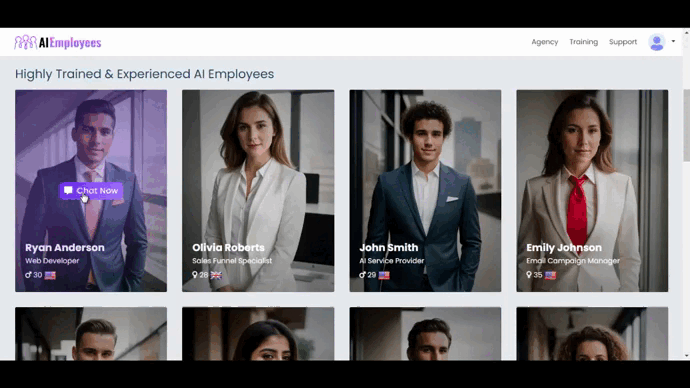The width and height of the screenshot is (690, 388).
Task: Go to the Training page
Action: (584, 42)
